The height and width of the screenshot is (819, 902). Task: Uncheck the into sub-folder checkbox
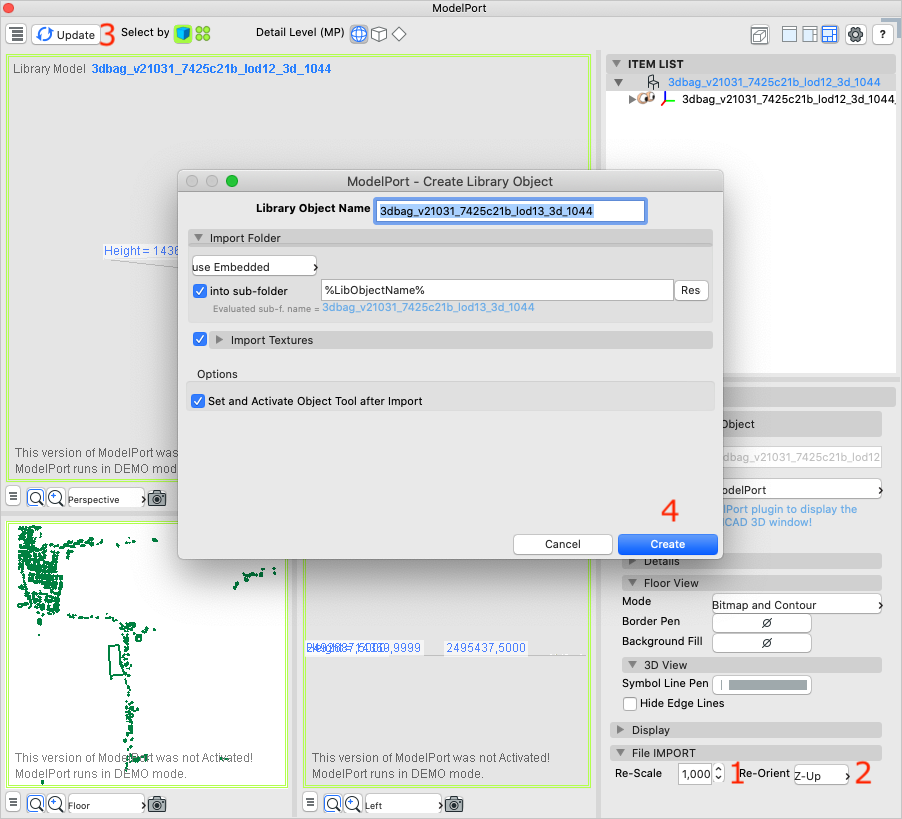[x=200, y=291]
